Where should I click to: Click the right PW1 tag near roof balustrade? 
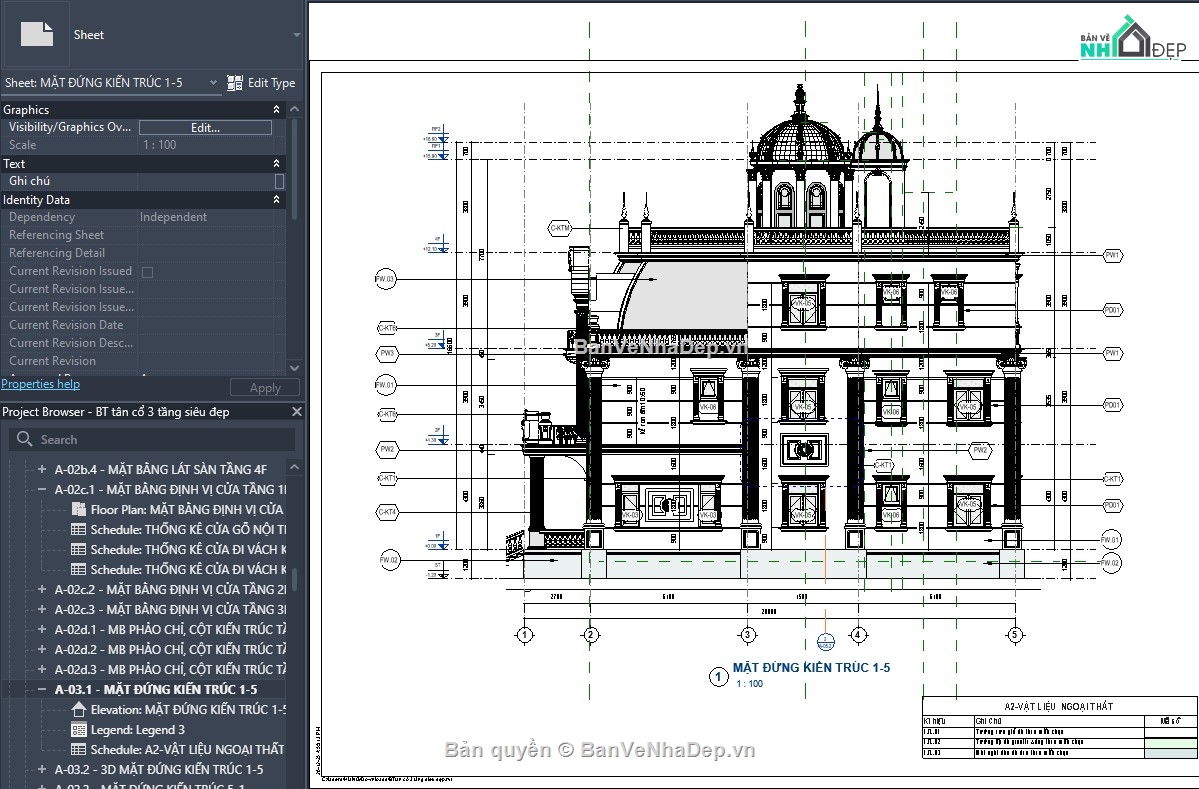point(1113,255)
